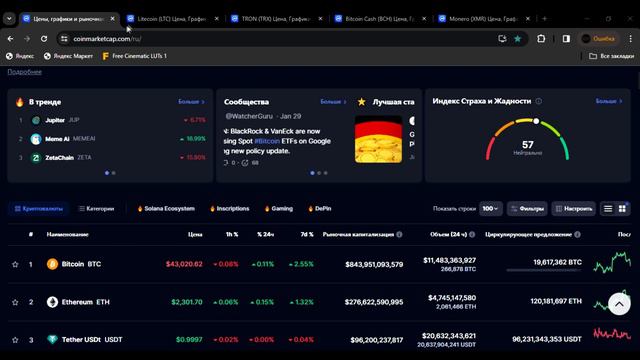Click info icon beside Рыночная капитализация
The image size is (640, 360).
click(399, 234)
